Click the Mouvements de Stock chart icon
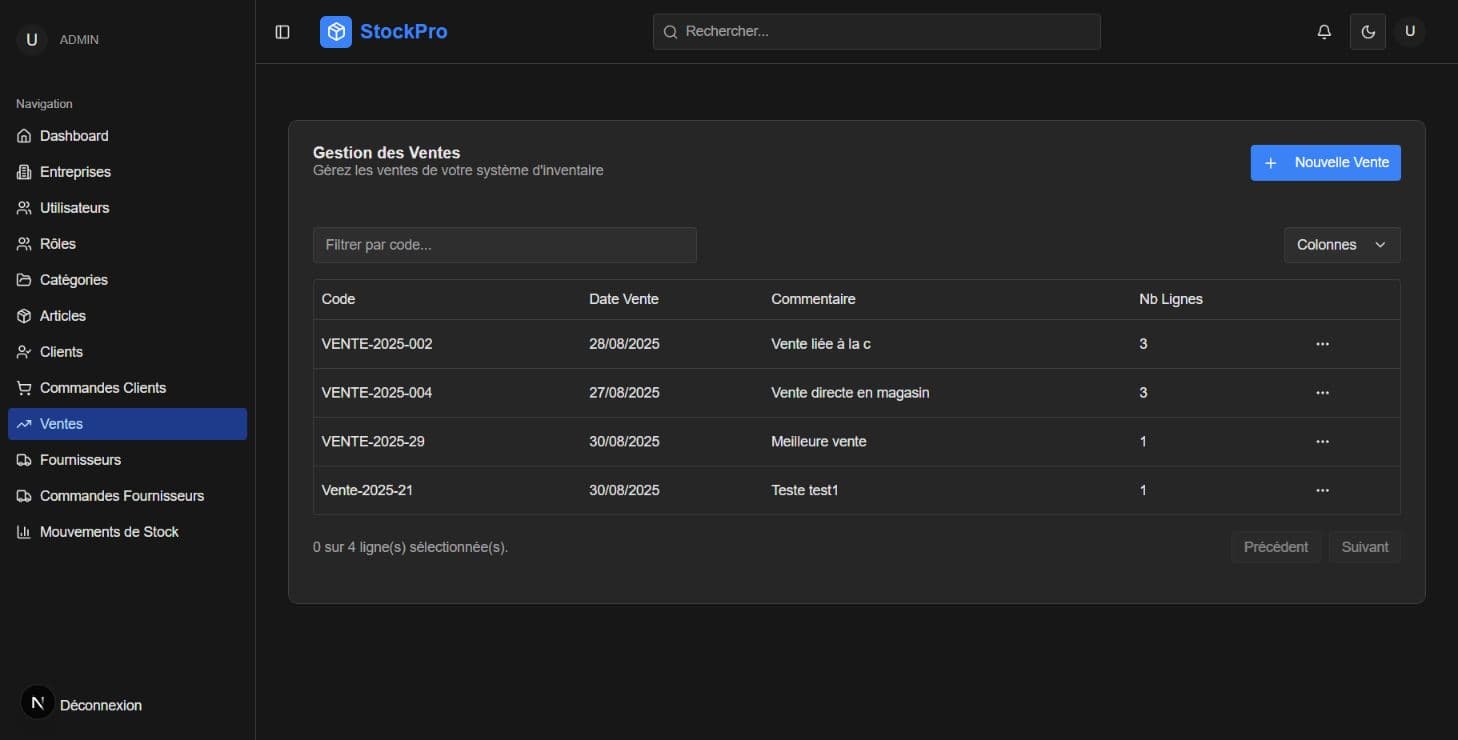The height and width of the screenshot is (740, 1458). pyautogui.click(x=24, y=532)
